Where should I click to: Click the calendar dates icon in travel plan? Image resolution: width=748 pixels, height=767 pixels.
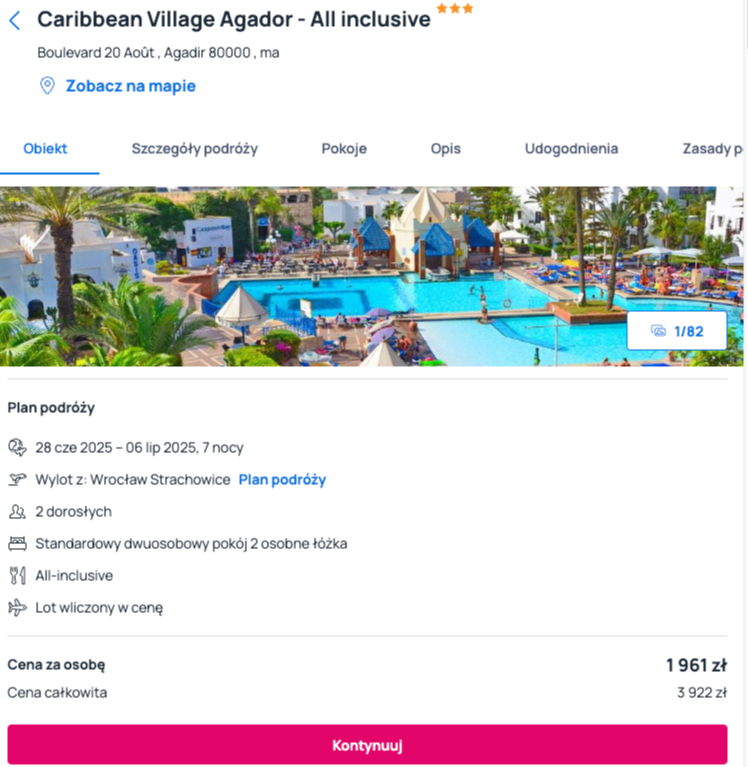tap(18, 448)
